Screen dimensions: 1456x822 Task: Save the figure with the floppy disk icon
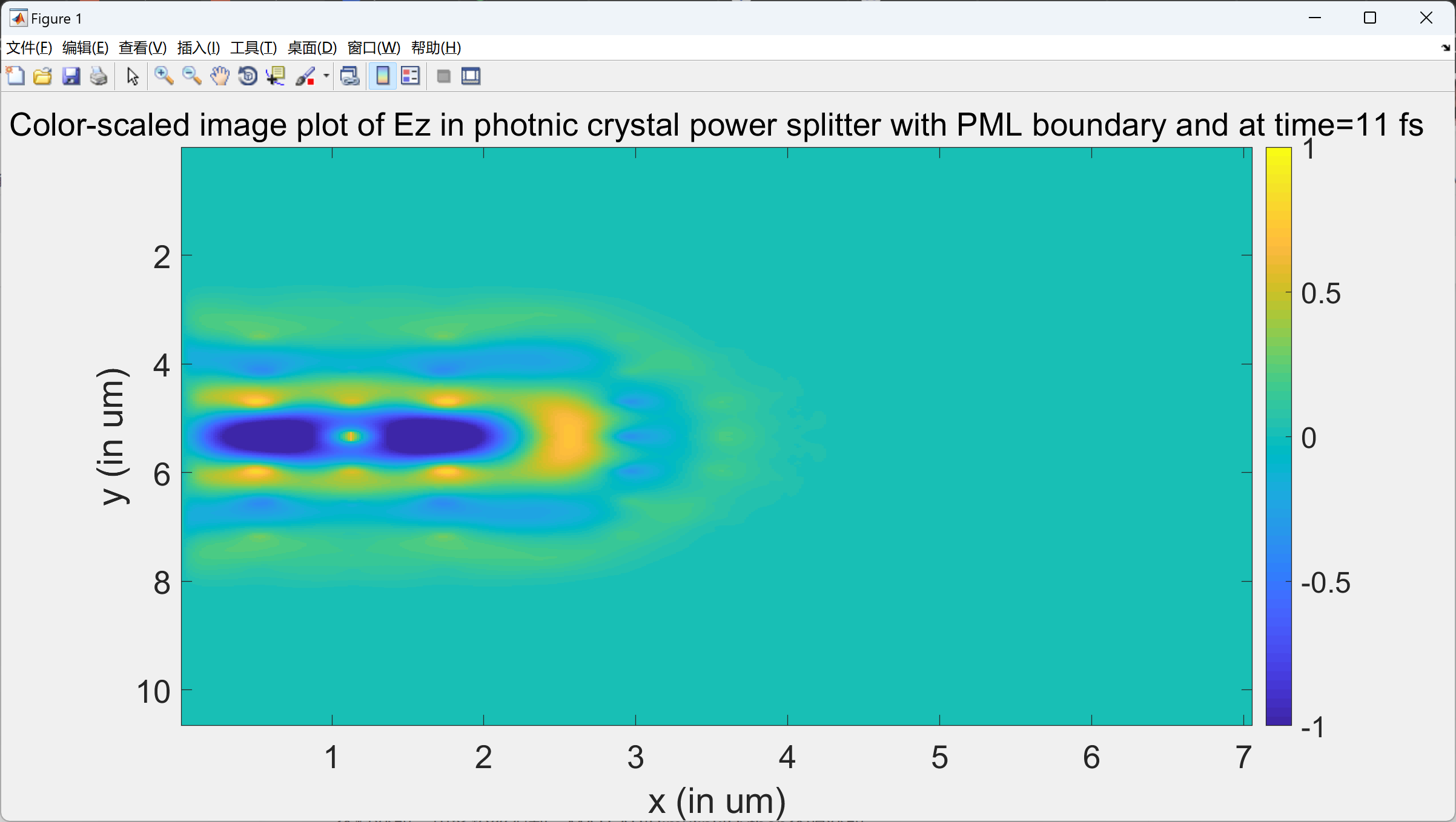point(71,76)
